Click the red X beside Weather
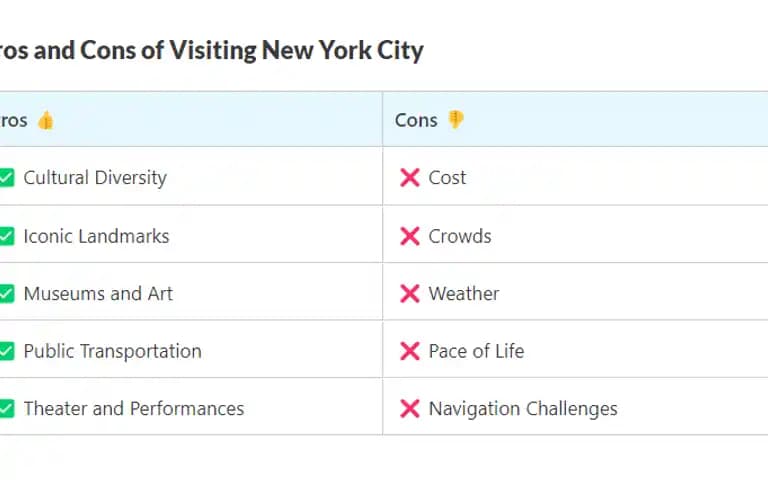The image size is (768, 480). point(410,294)
